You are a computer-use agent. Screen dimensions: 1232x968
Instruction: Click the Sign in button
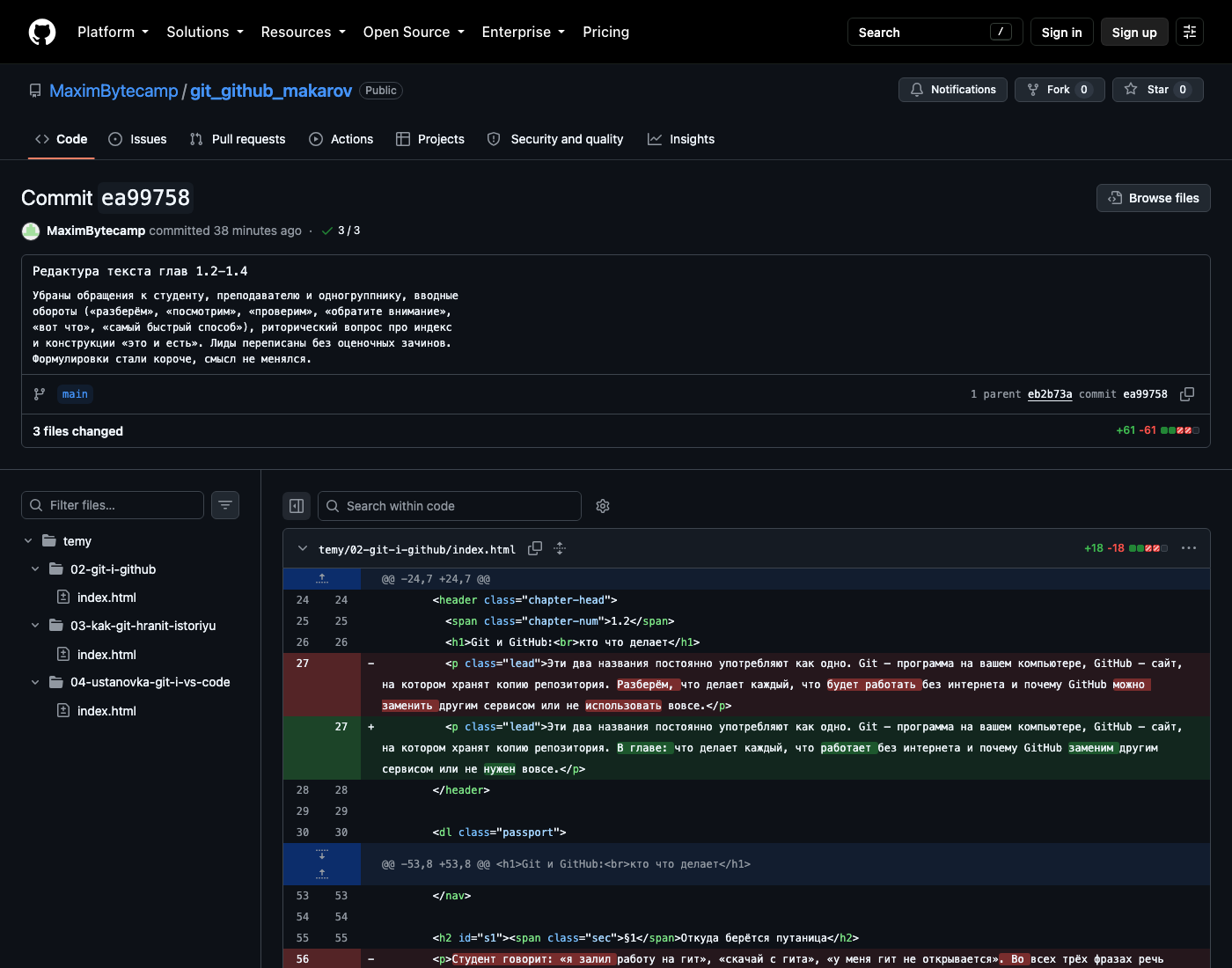pyautogui.click(x=1061, y=32)
